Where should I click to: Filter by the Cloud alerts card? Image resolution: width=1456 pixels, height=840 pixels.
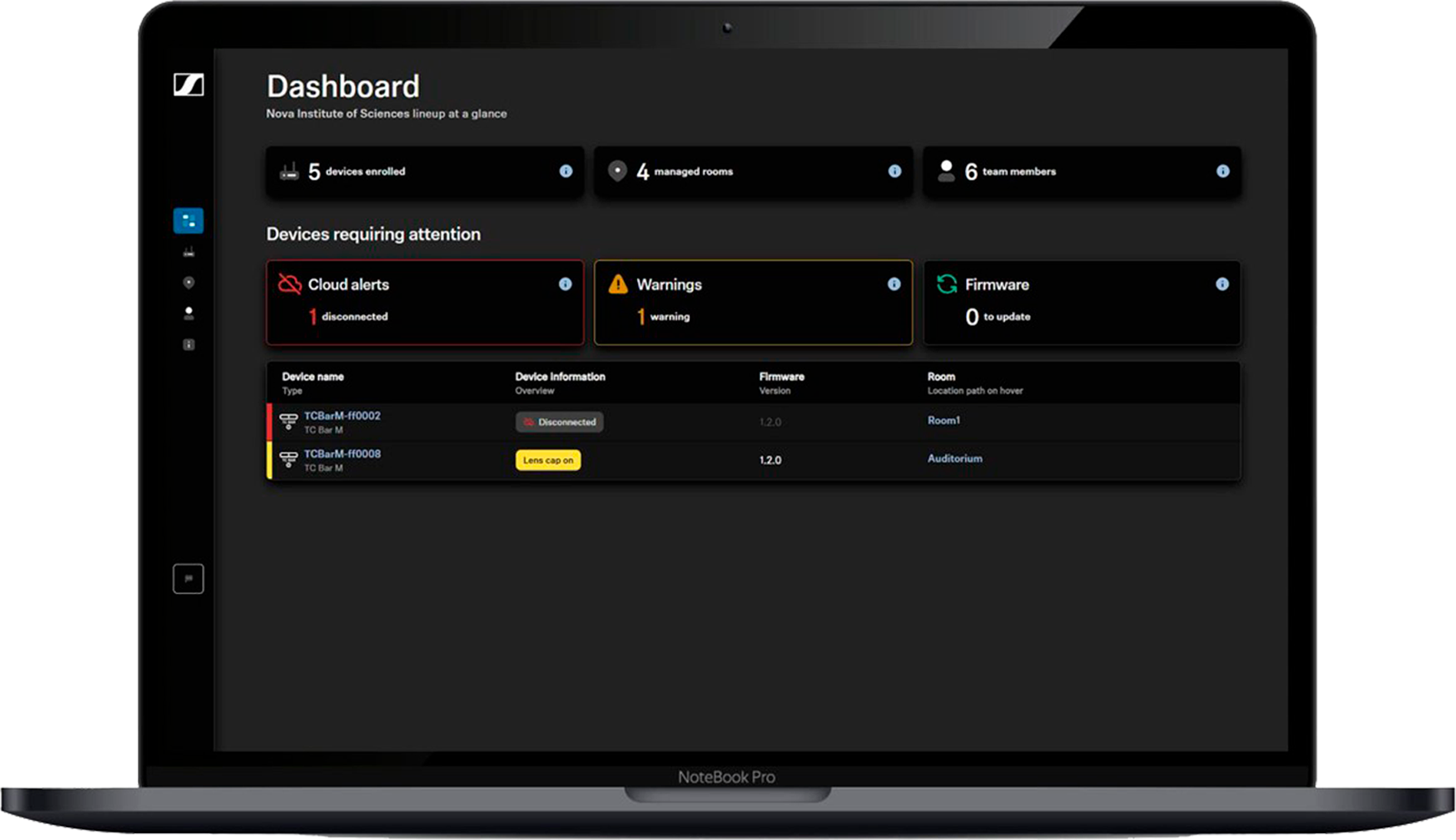[x=424, y=303]
